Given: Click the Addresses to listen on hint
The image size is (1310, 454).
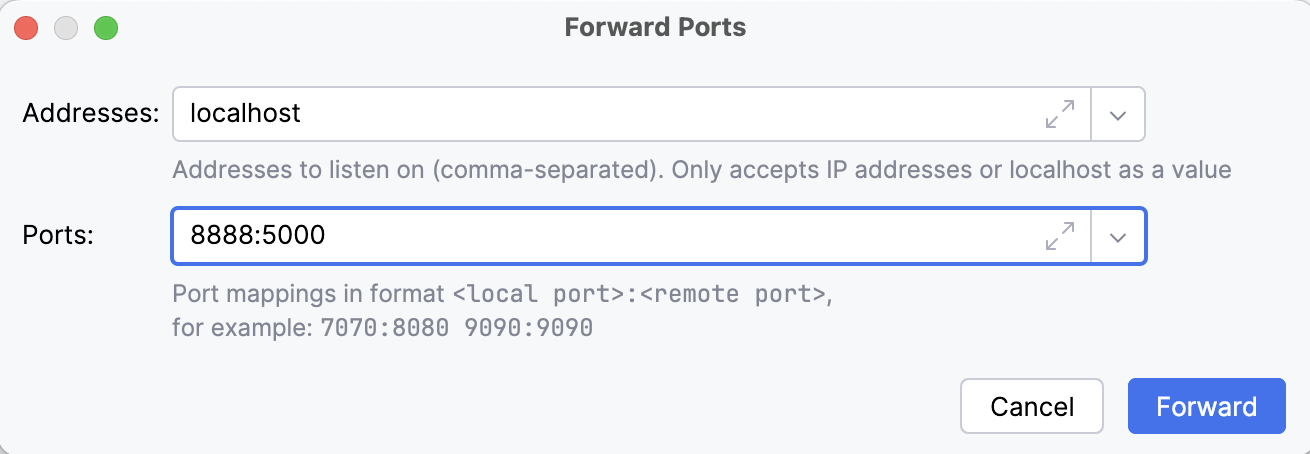Looking at the screenshot, I should (x=700, y=170).
